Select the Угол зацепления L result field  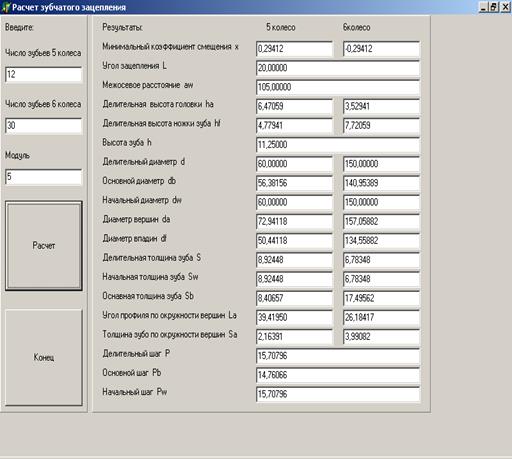pyautogui.click(x=338, y=68)
